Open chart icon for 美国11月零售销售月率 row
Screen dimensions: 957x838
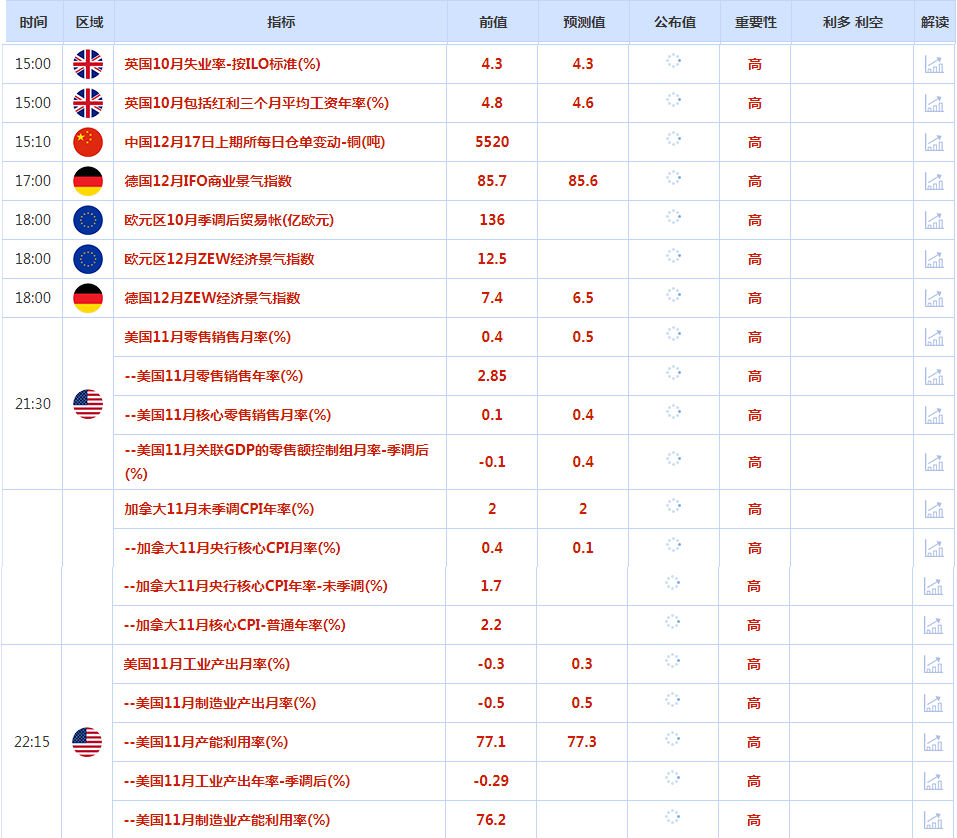coord(934,338)
